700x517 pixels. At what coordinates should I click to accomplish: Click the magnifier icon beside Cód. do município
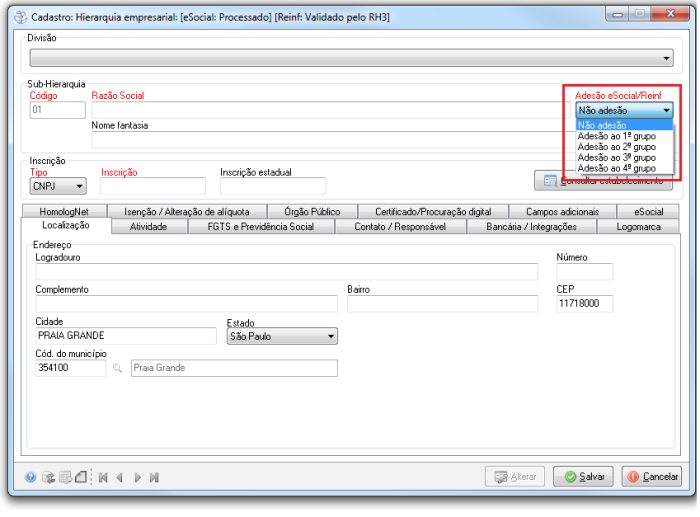click(x=117, y=369)
